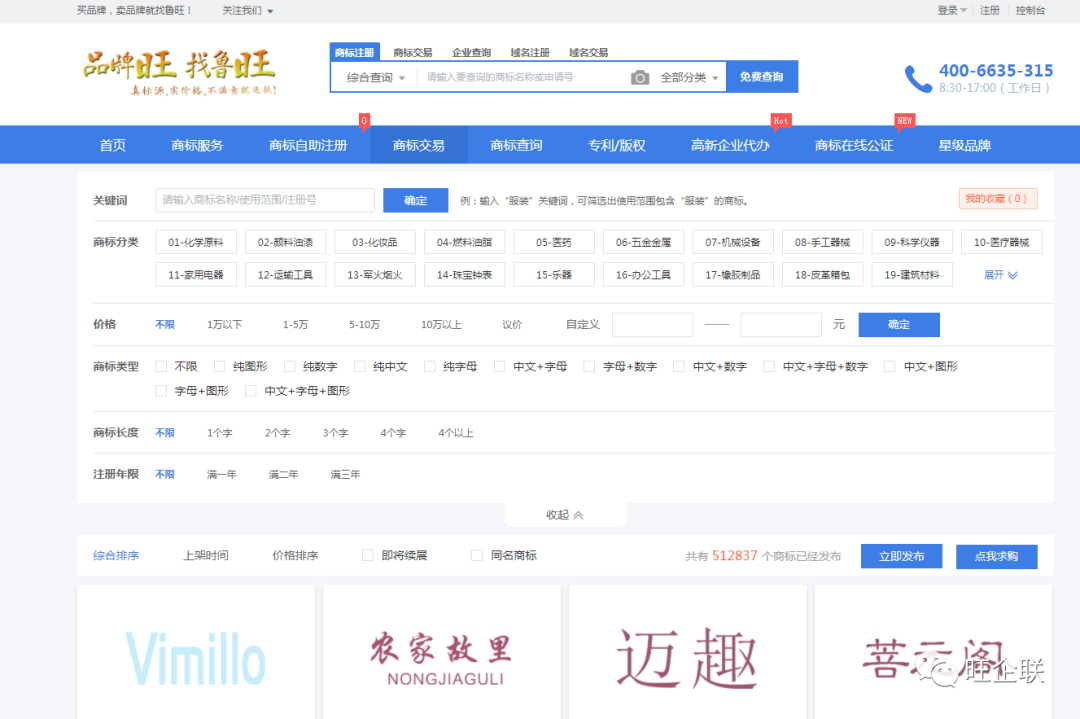Click the keyword input field
This screenshot has width=1080, height=719.
265,200
